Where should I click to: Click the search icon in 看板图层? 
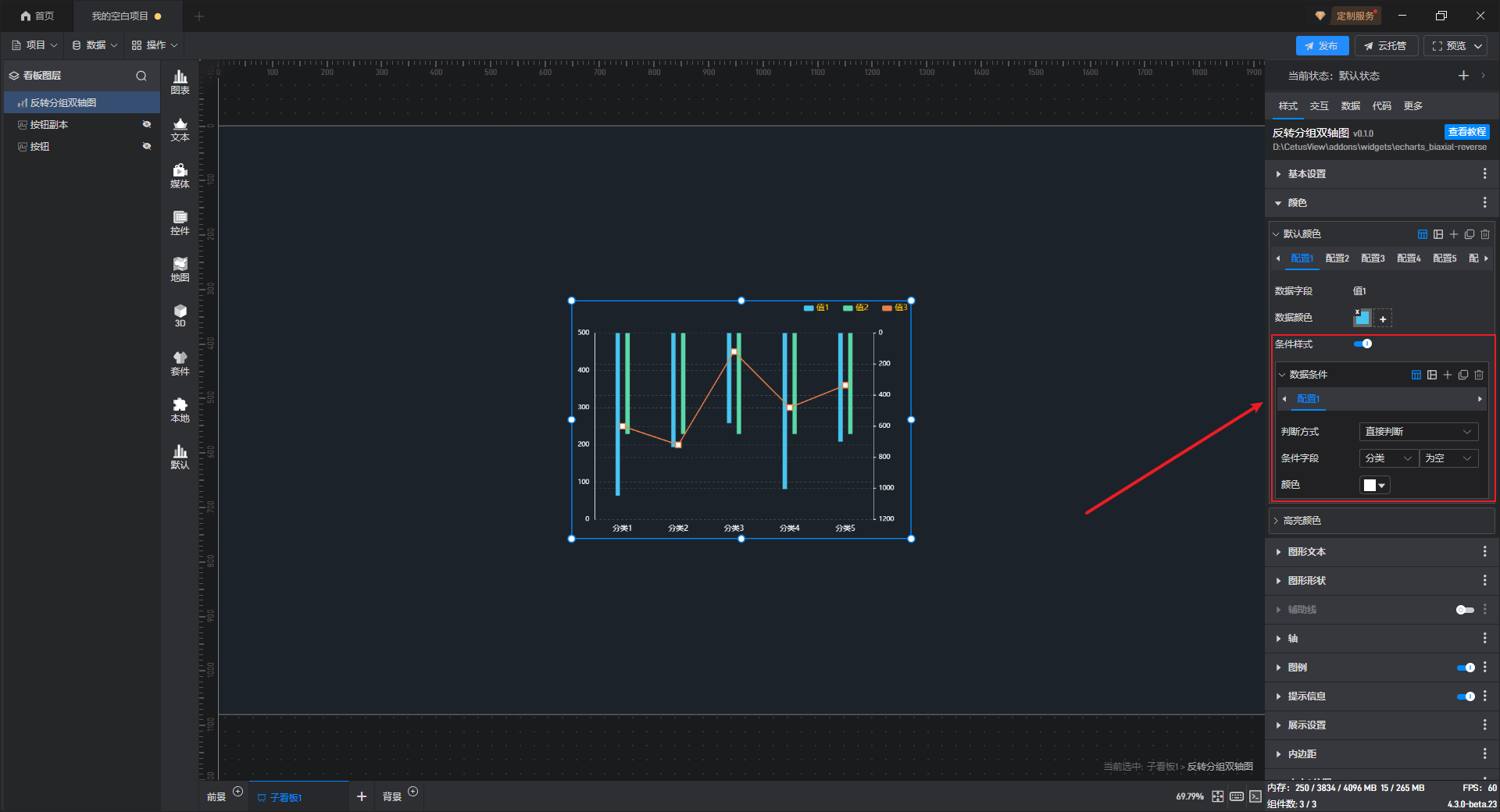[141, 76]
